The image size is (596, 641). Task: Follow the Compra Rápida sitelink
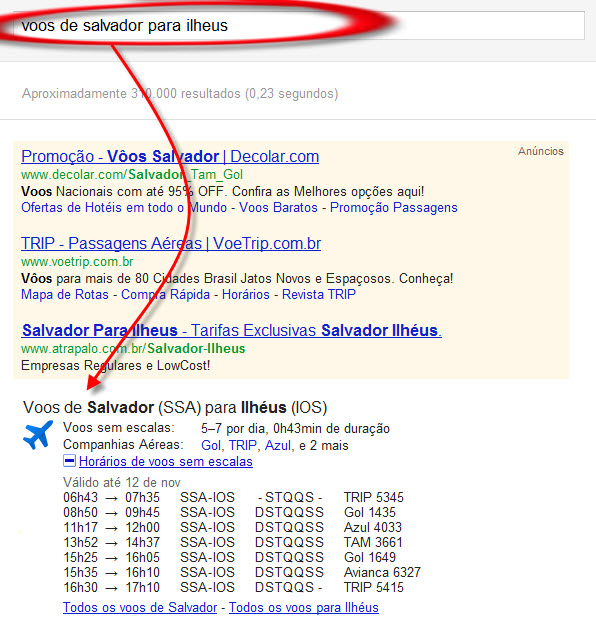[165, 294]
